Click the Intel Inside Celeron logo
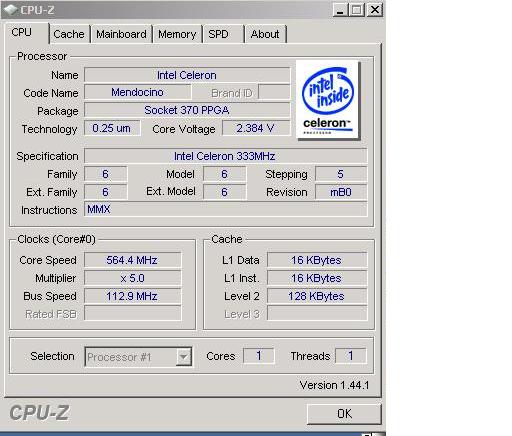The height and width of the screenshot is (436, 512). (328, 100)
